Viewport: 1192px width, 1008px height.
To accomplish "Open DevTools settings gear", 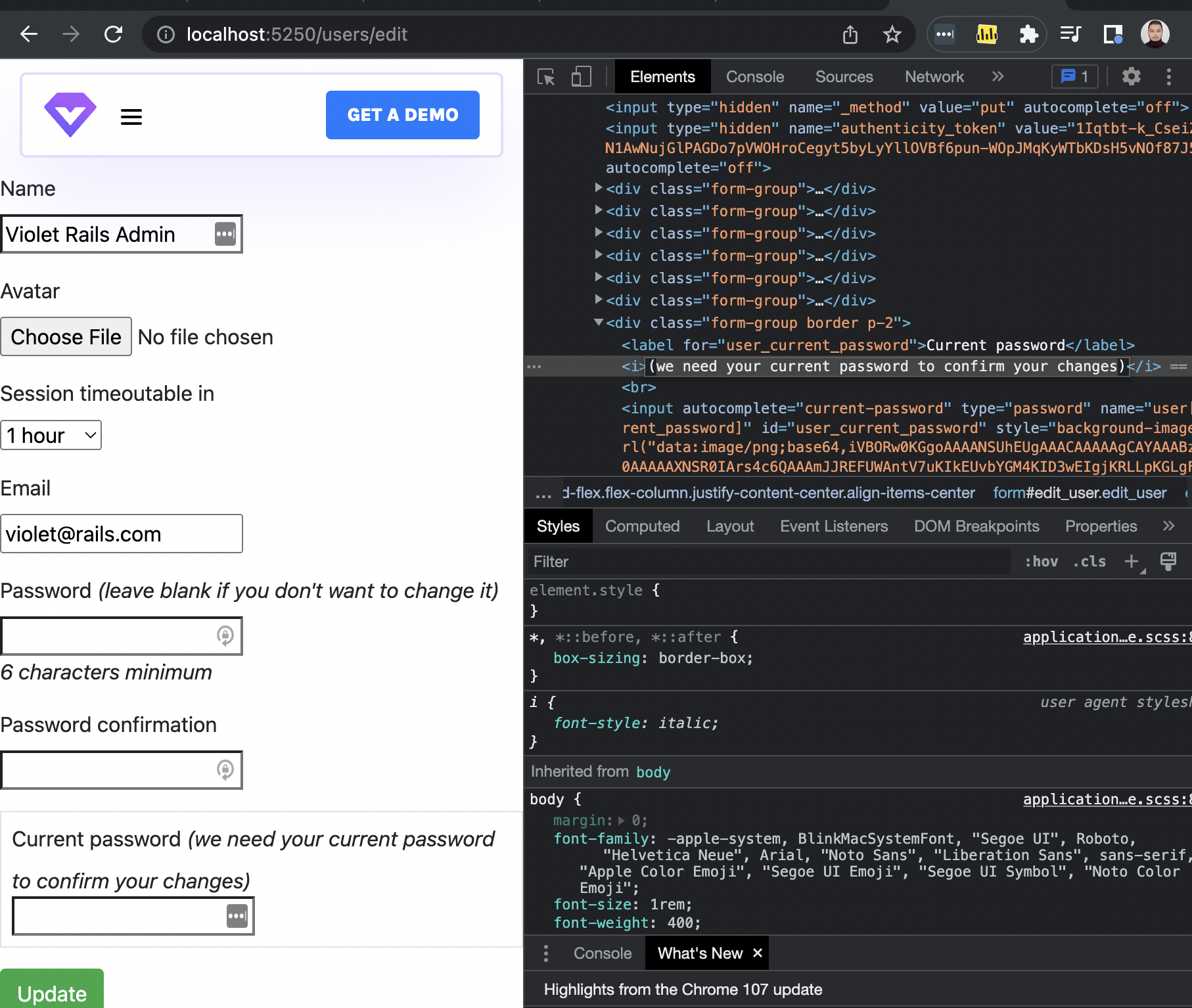I will point(1131,77).
